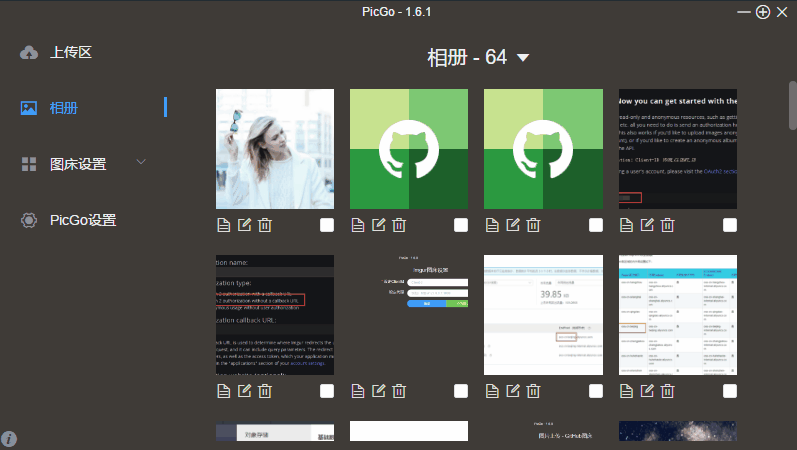This screenshot has height=450, width=797.
Task: Click the four-squares grid icon
Action: pyautogui.click(x=29, y=164)
